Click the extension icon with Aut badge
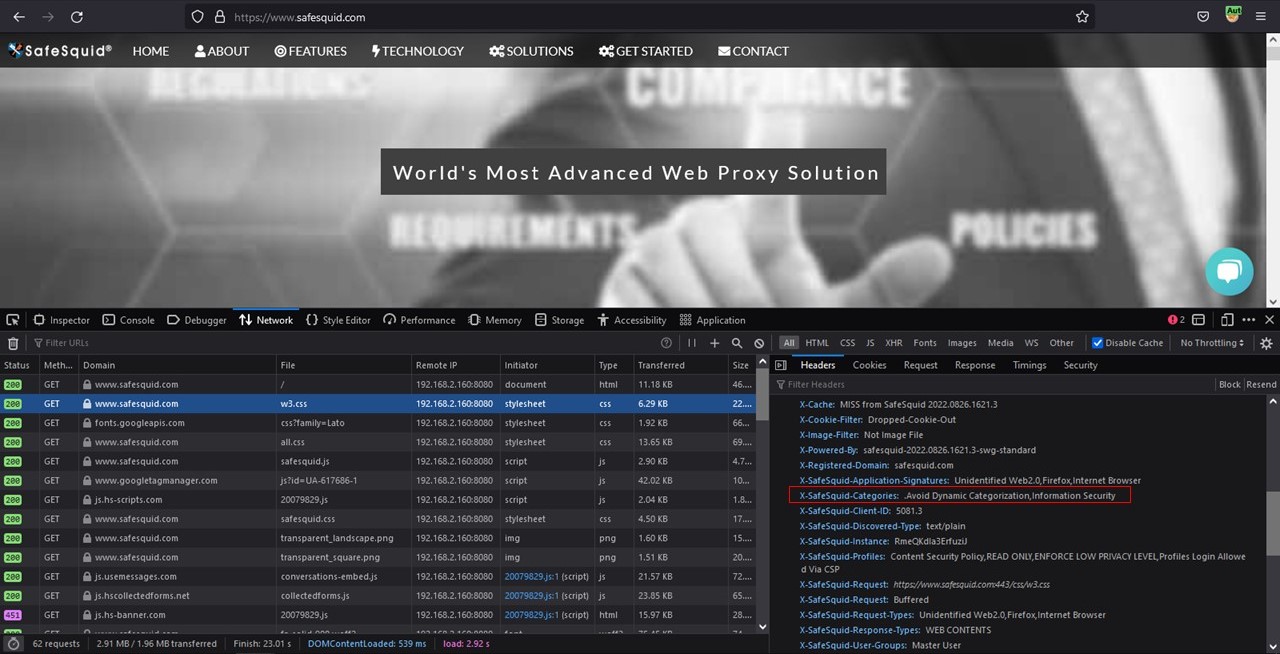 pyautogui.click(x=1233, y=15)
